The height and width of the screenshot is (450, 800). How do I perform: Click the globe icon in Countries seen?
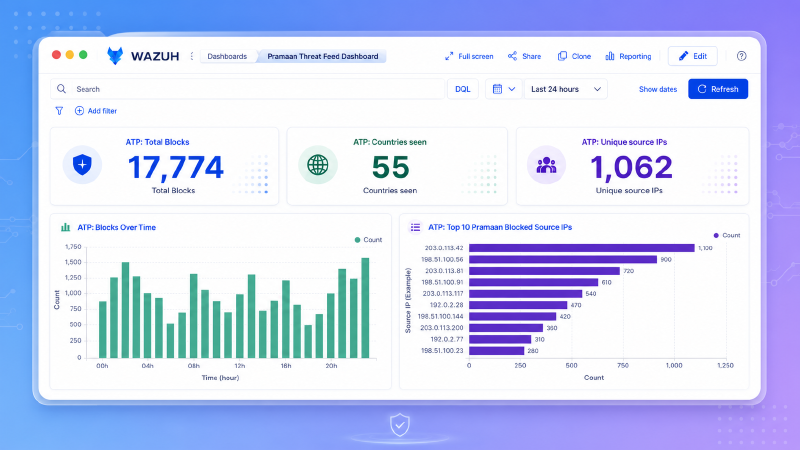[318, 165]
